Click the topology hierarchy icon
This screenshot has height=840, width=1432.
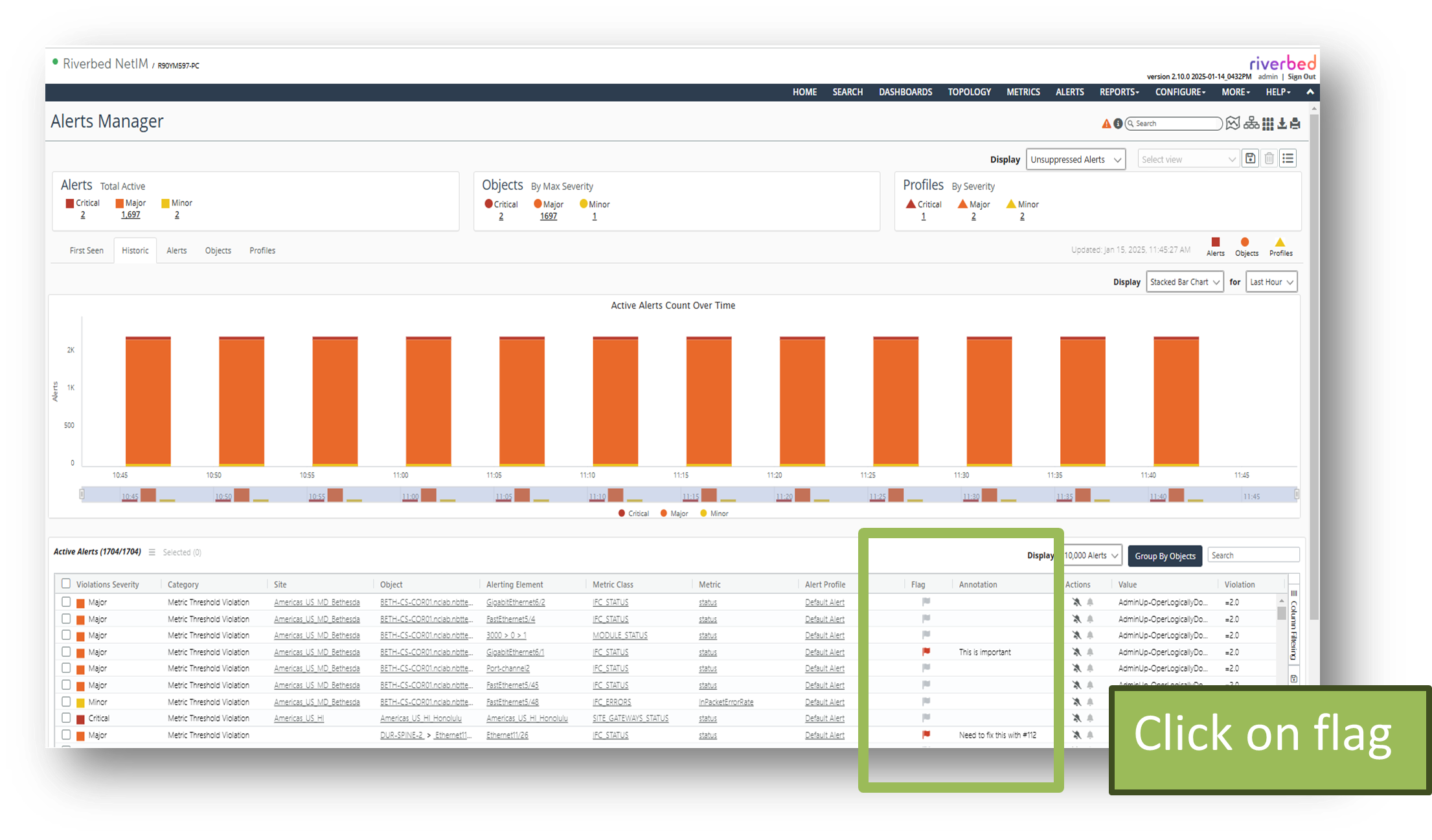point(1251,123)
